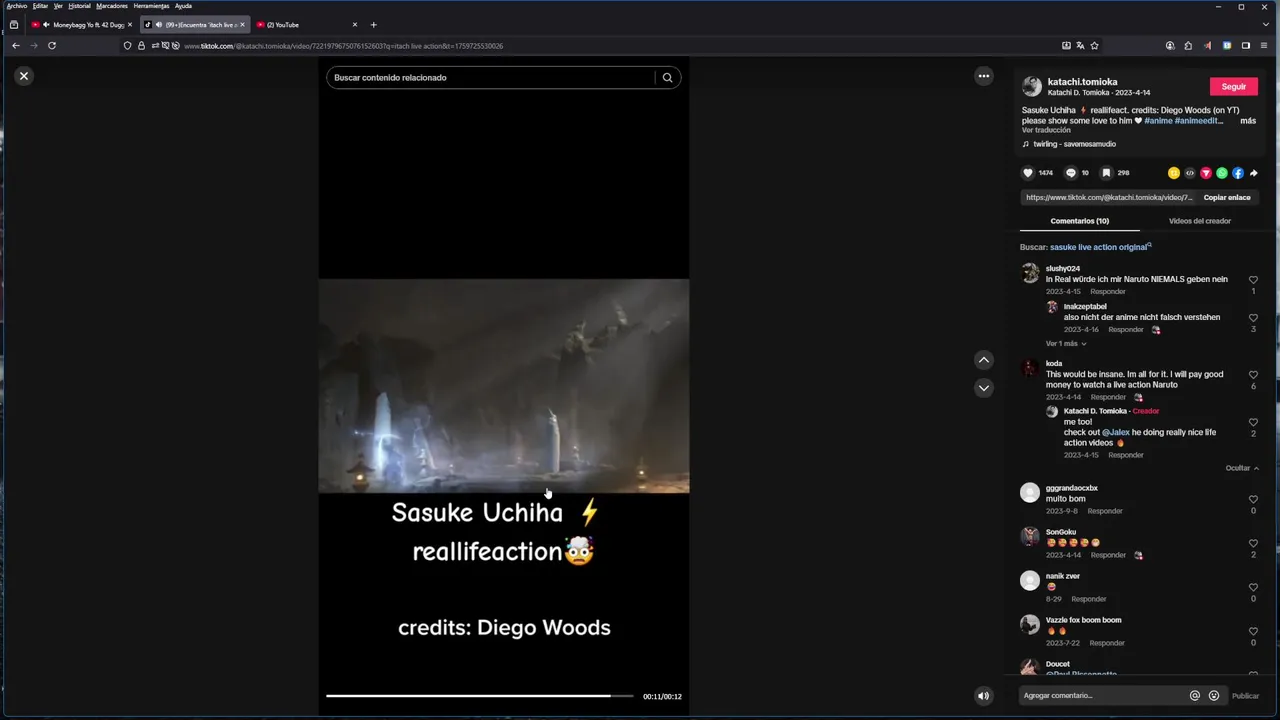Insert a mention with the @ icon
Screen dimensions: 1280x720
coord(1194,696)
